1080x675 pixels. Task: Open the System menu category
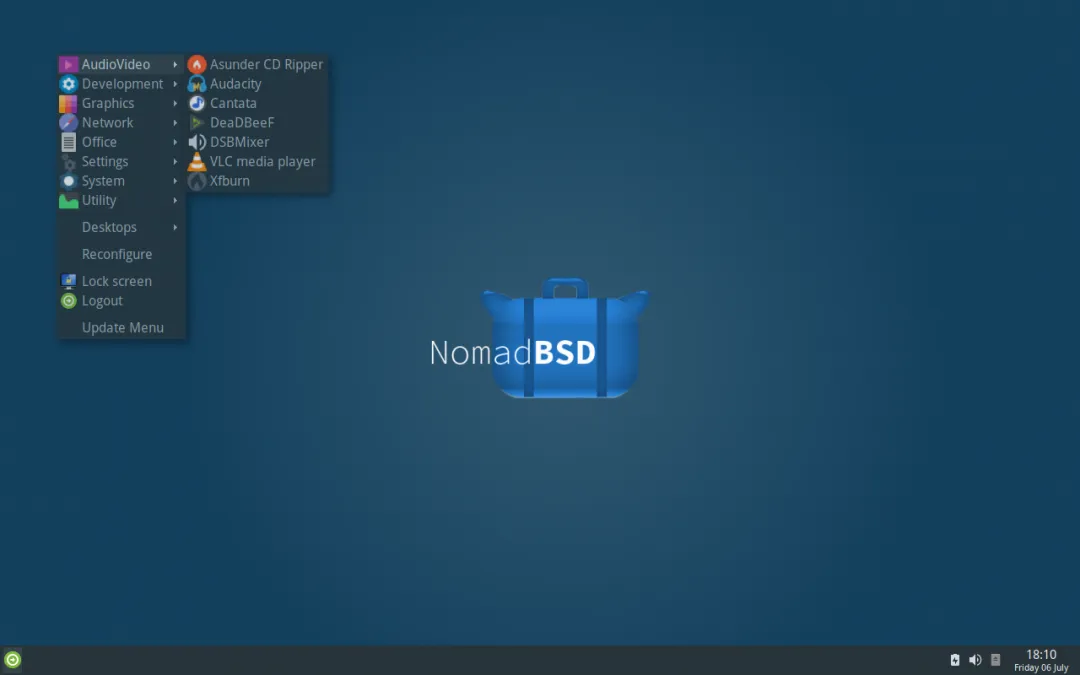click(x=121, y=181)
